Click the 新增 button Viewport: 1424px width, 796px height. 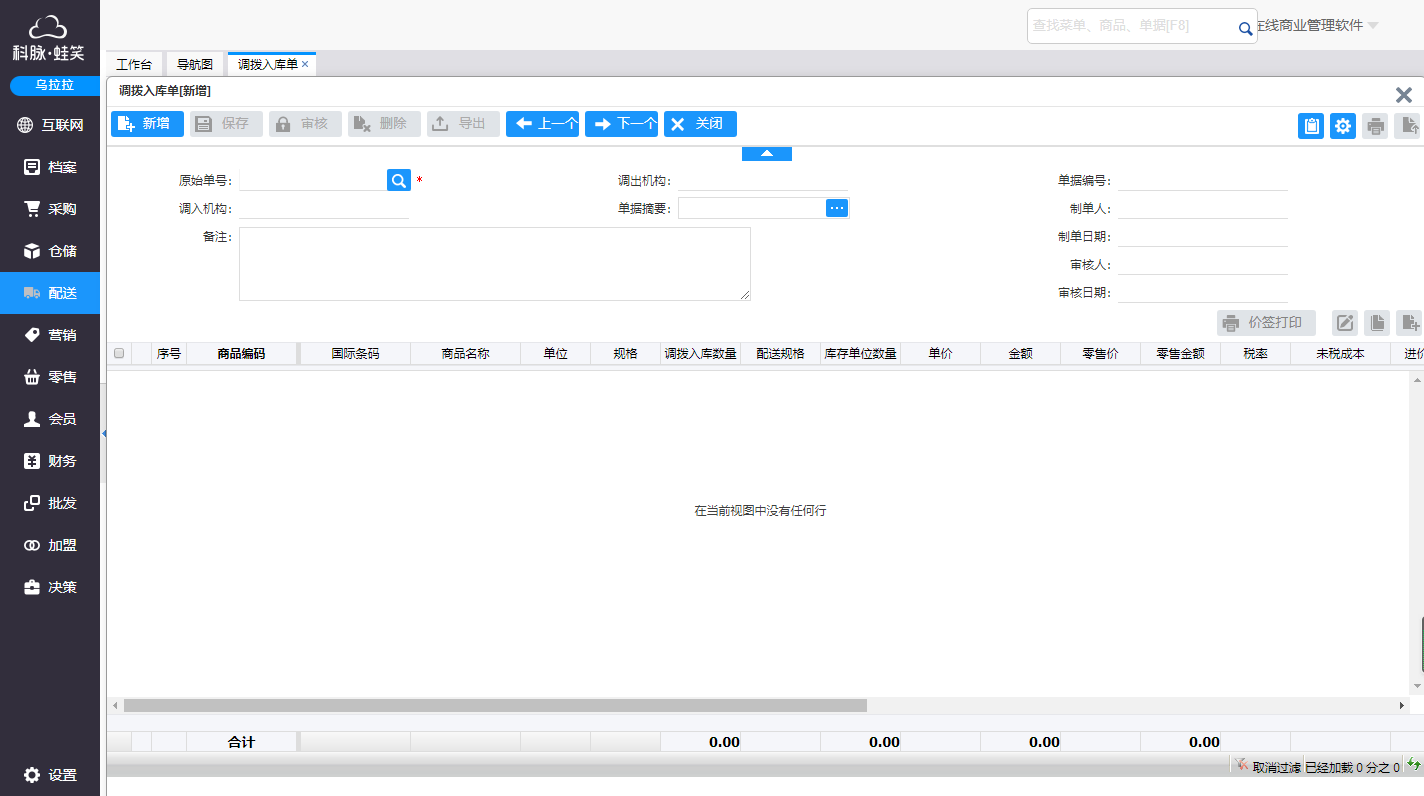click(147, 124)
